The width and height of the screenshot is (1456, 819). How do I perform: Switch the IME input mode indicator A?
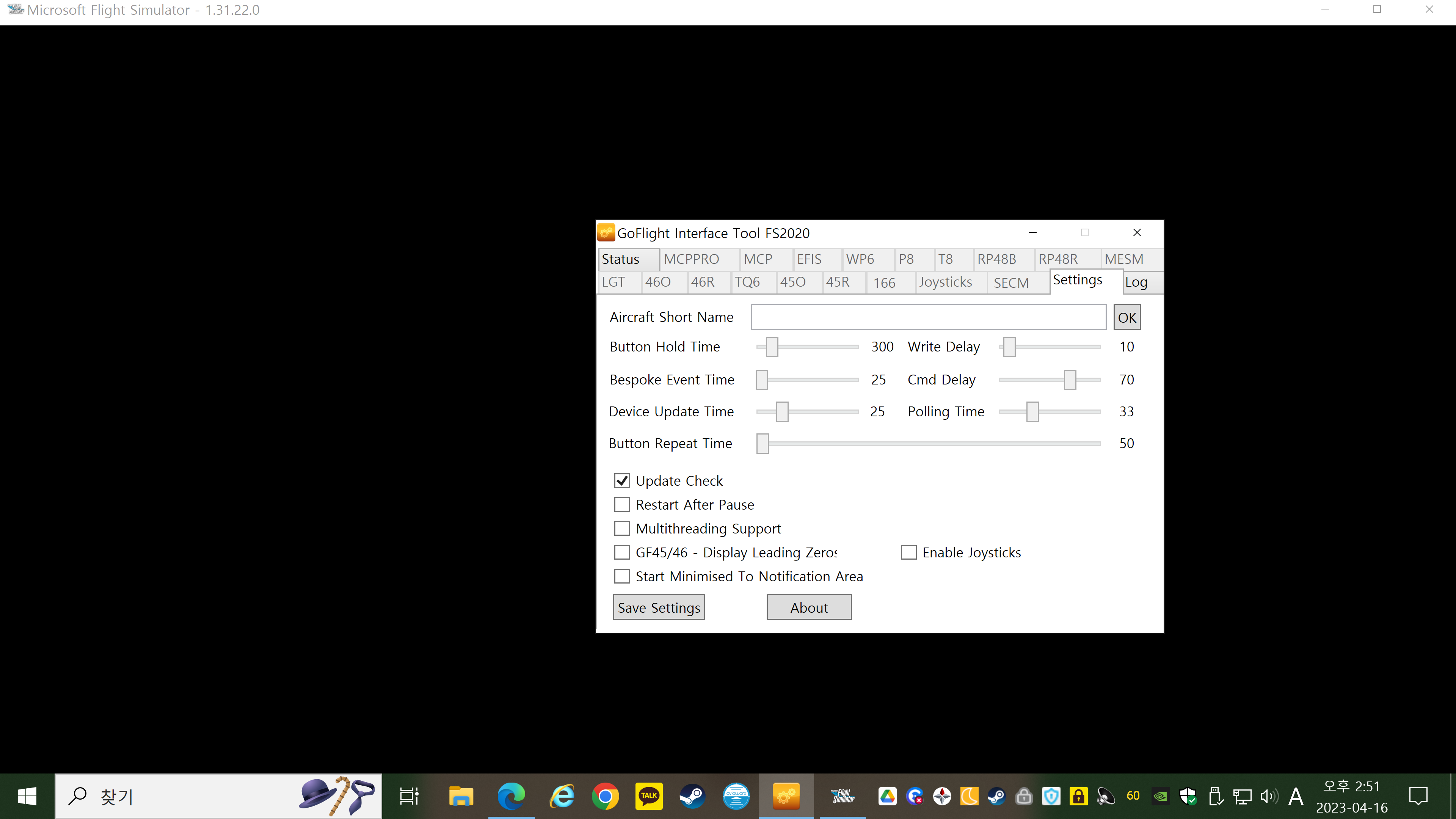(x=1296, y=796)
